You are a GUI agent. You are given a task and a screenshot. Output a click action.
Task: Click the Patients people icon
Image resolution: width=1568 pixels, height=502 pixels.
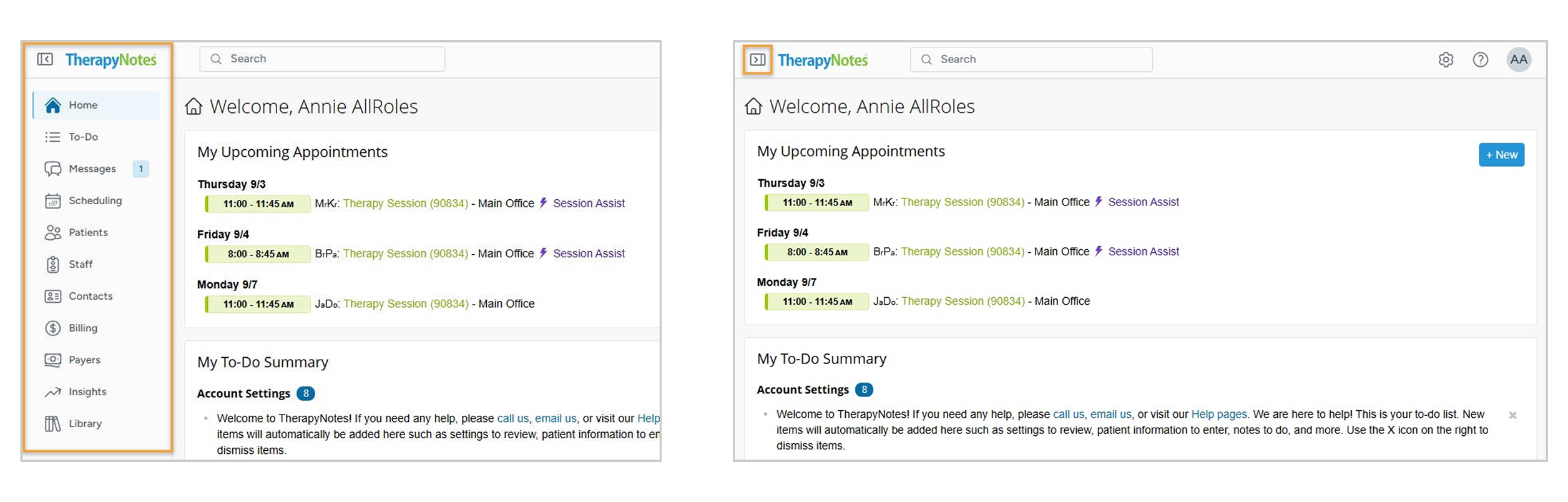coord(53,232)
